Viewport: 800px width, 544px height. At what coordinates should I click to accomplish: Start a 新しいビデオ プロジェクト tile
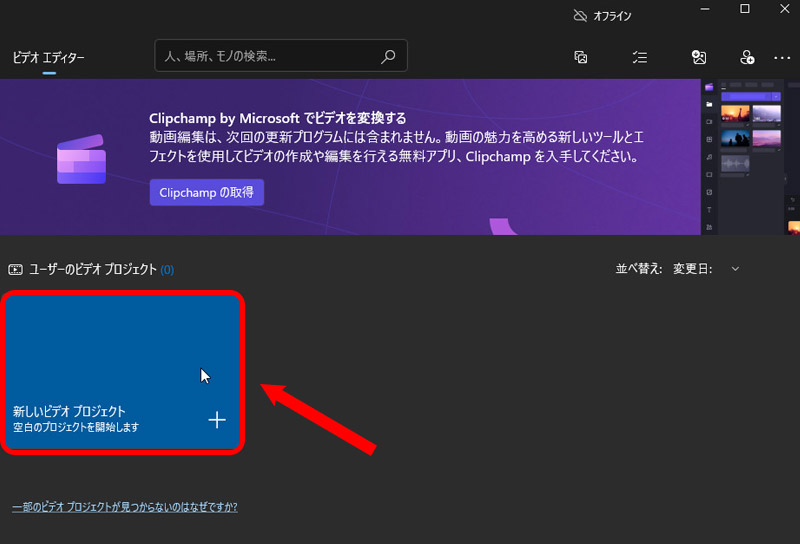122,372
